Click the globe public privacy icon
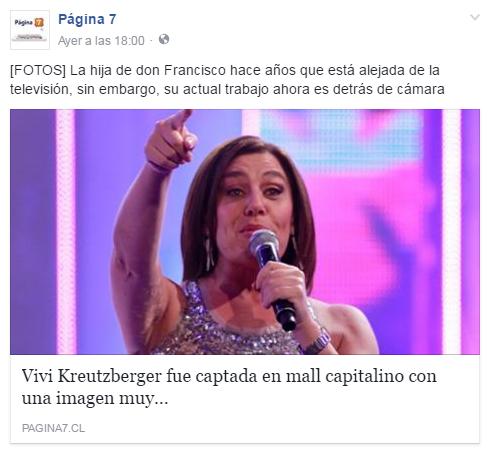This screenshot has height=456, width=491. click(x=164, y=39)
